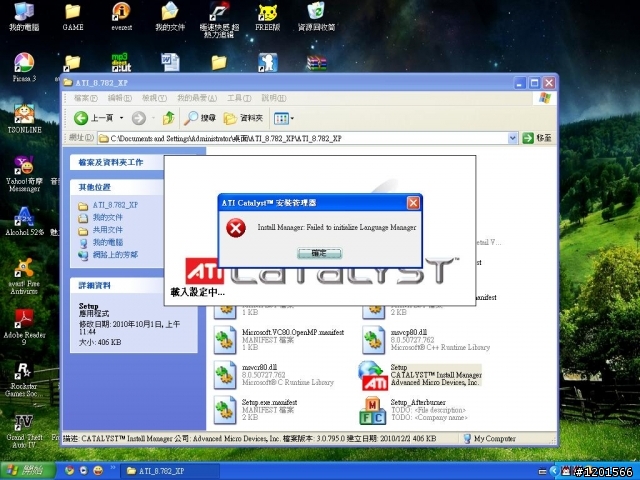Click ATI_8.782_XP taskbar button
This screenshot has height=480, width=640.
[170, 471]
